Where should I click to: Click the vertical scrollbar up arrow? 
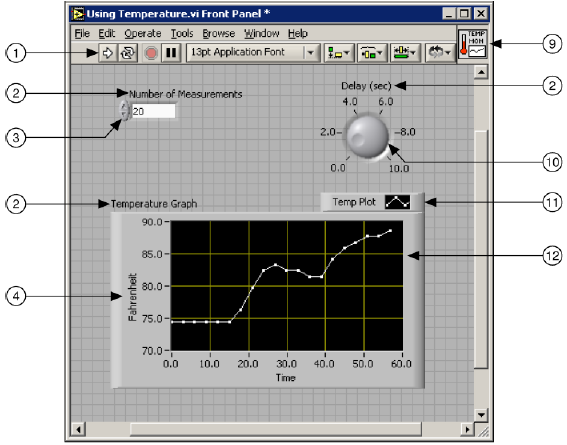click(481, 72)
